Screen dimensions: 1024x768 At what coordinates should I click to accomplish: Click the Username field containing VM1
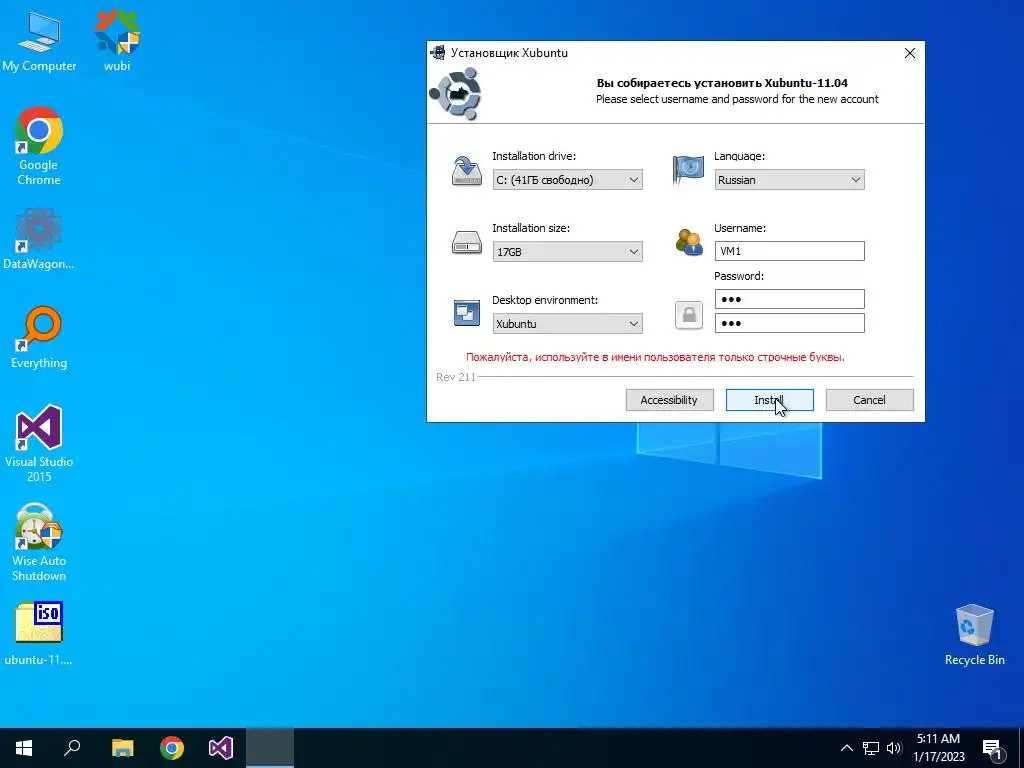(790, 251)
